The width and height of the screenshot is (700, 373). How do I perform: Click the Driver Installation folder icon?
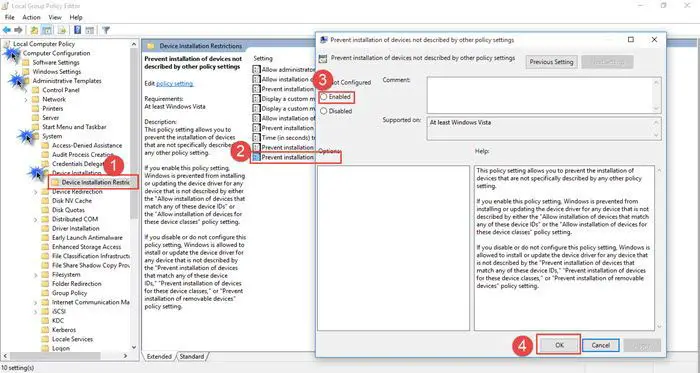pos(45,228)
